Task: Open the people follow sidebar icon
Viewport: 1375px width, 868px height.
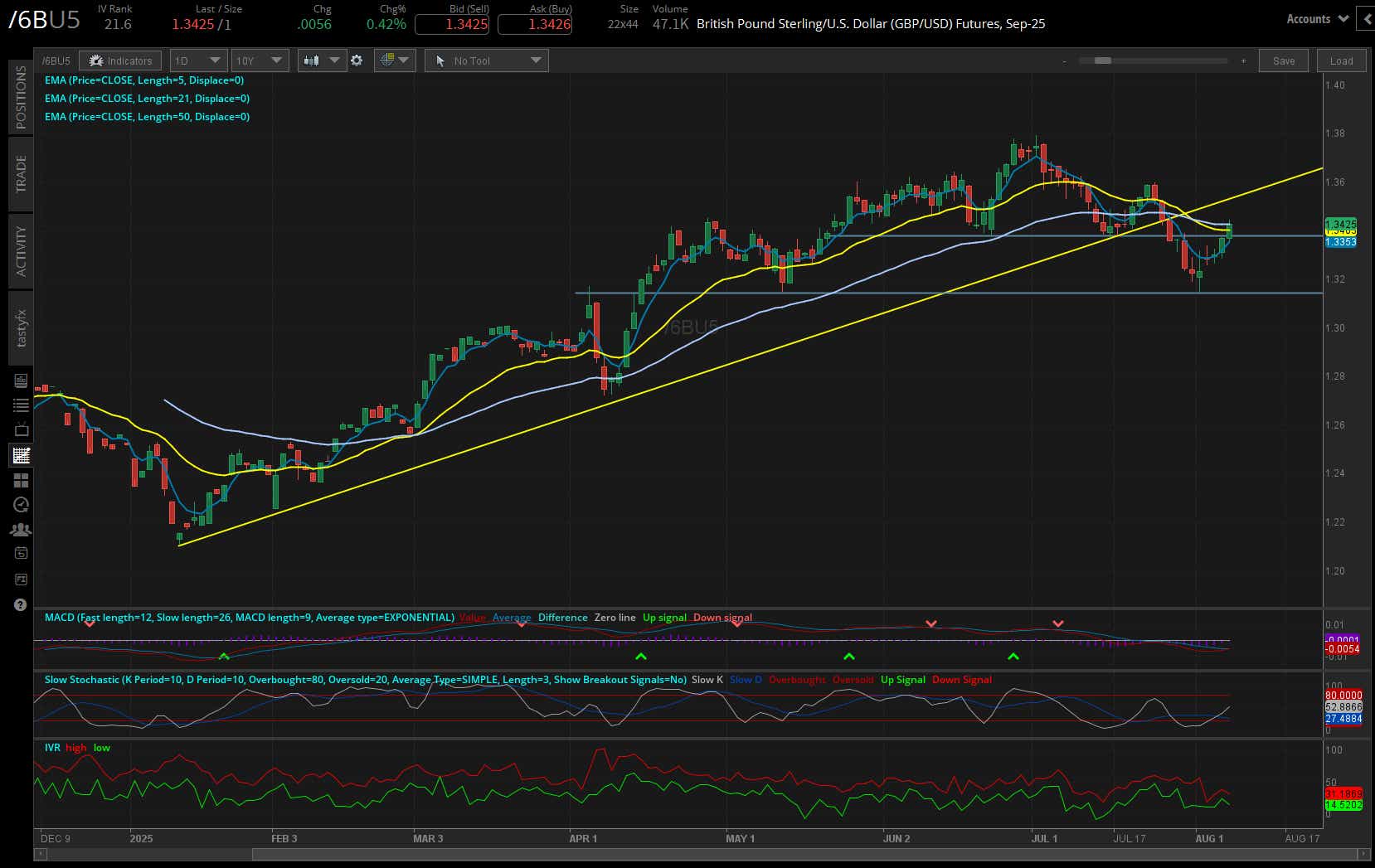Action: pyautogui.click(x=21, y=529)
